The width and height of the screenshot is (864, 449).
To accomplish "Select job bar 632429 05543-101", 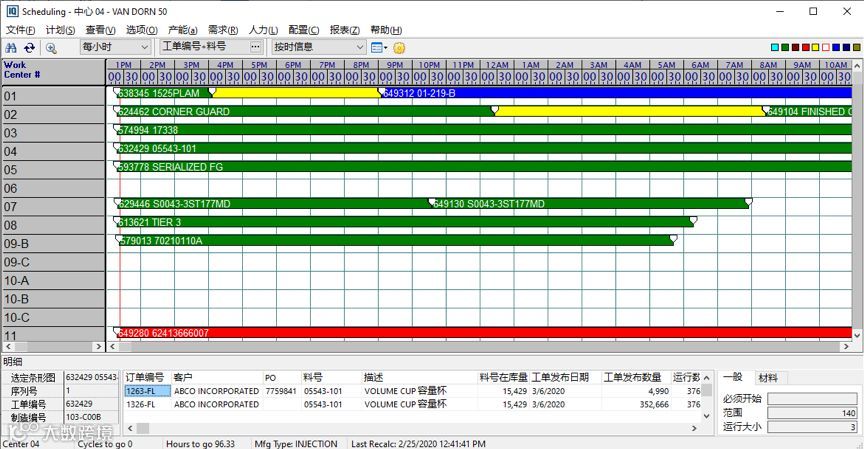I will [x=484, y=148].
